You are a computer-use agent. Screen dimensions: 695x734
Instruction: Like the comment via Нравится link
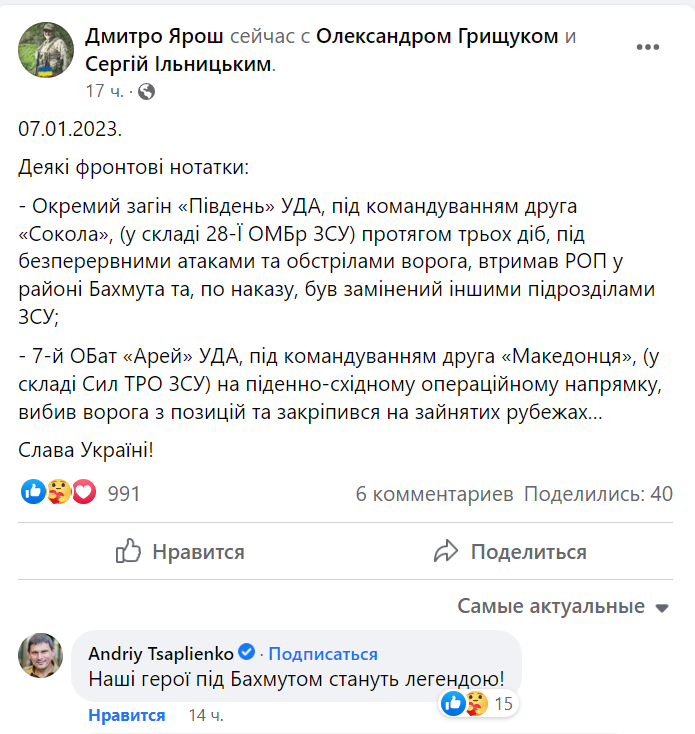pyautogui.click(x=126, y=715)
